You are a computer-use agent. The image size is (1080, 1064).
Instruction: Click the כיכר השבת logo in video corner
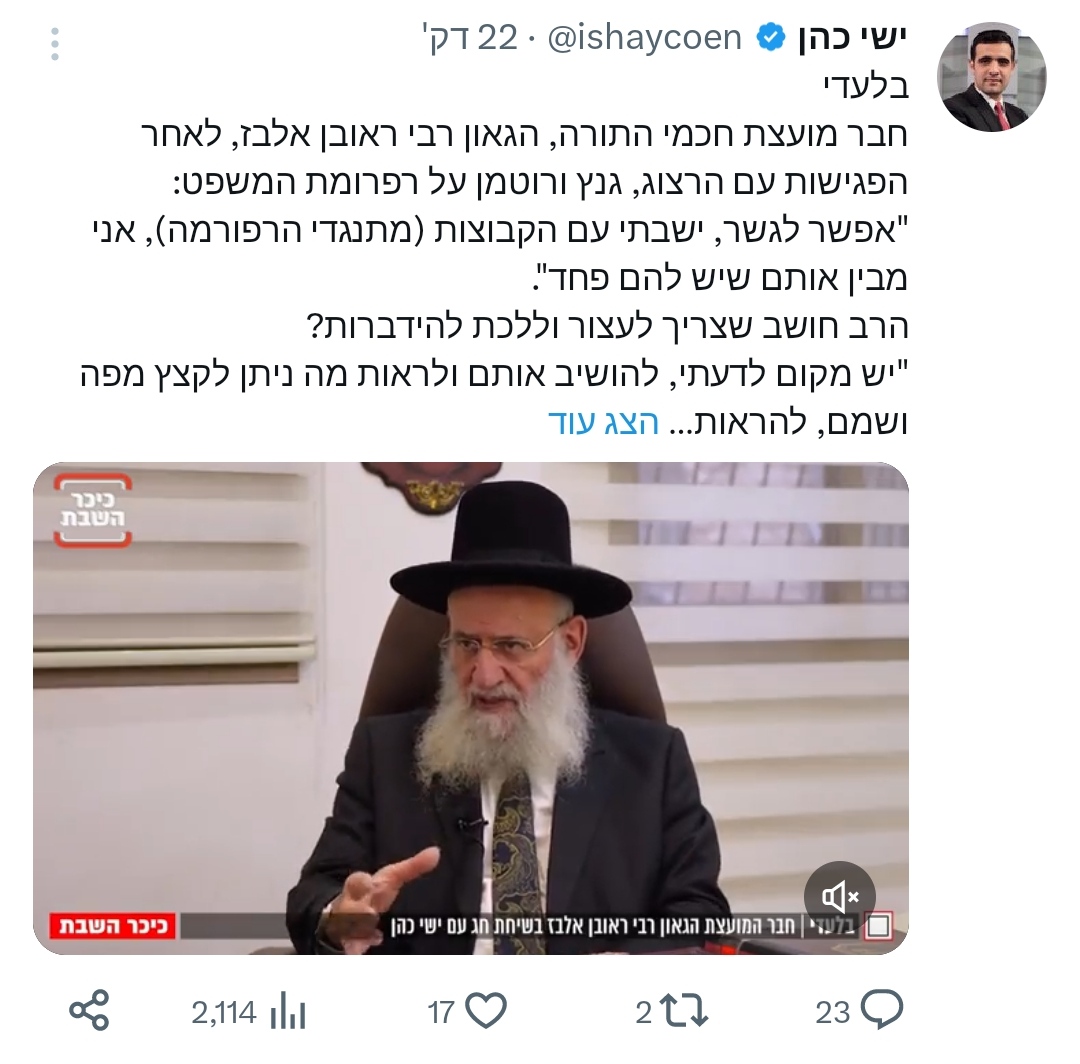point(92,510)
